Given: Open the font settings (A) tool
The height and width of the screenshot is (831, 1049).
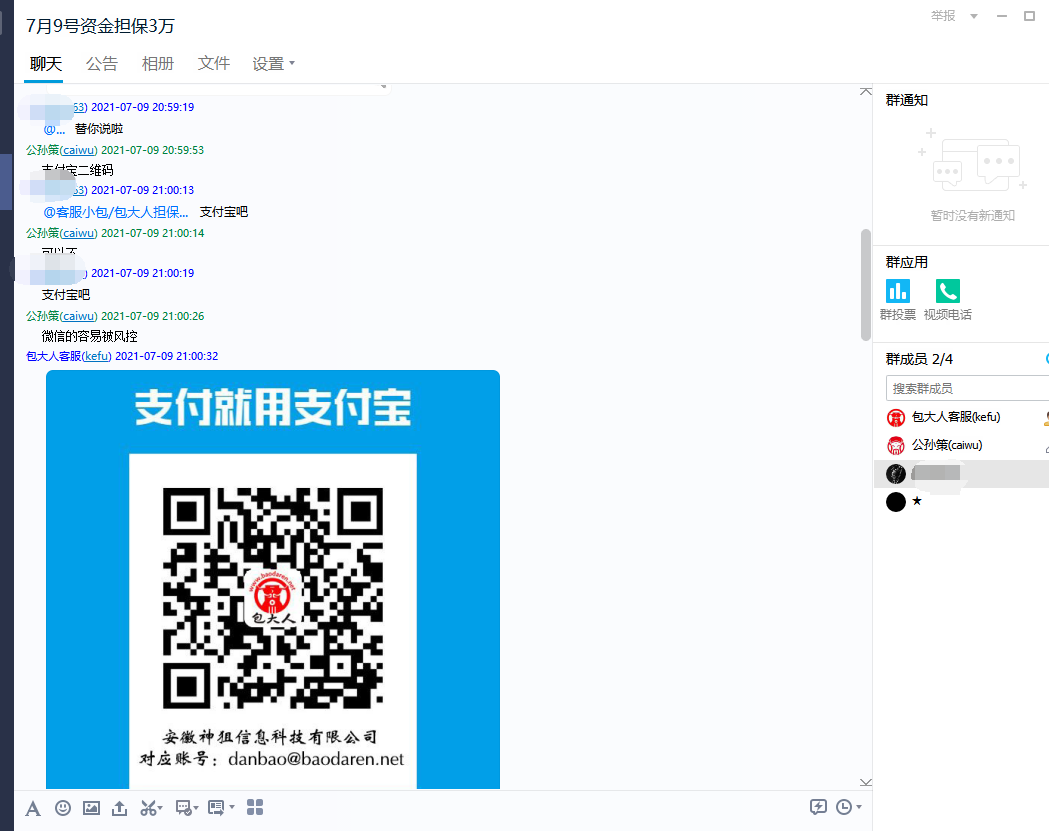Looking at the screenshot, I should pyautogui.click(x=33, y=808).
